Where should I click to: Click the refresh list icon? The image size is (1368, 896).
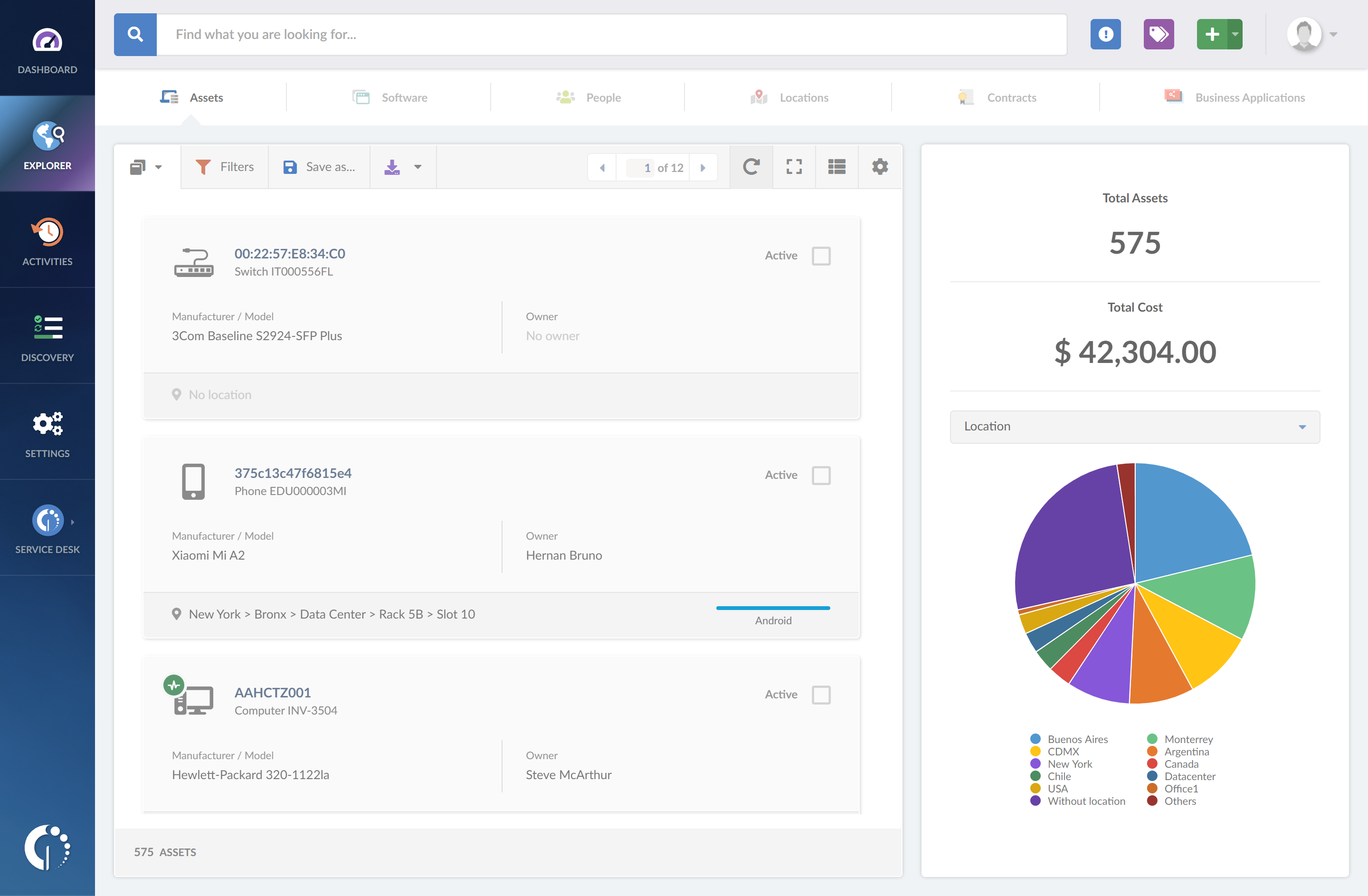[x=750, y=167]
